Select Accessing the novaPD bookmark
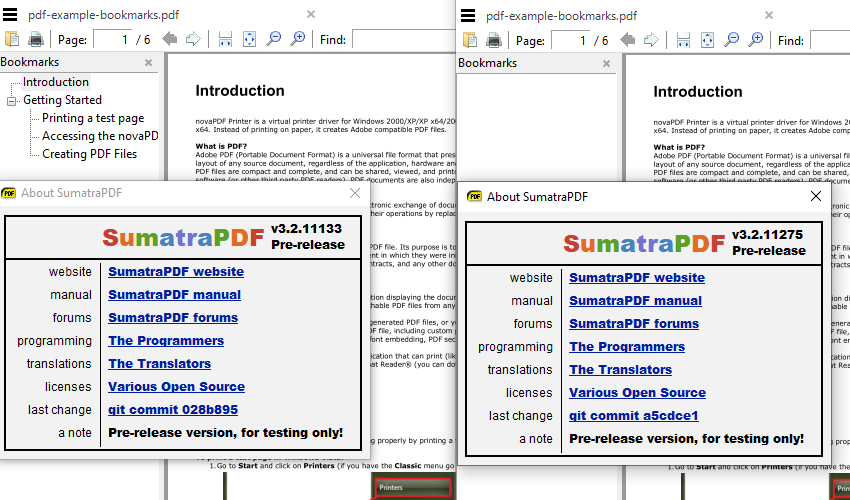 tap(100, 136)
